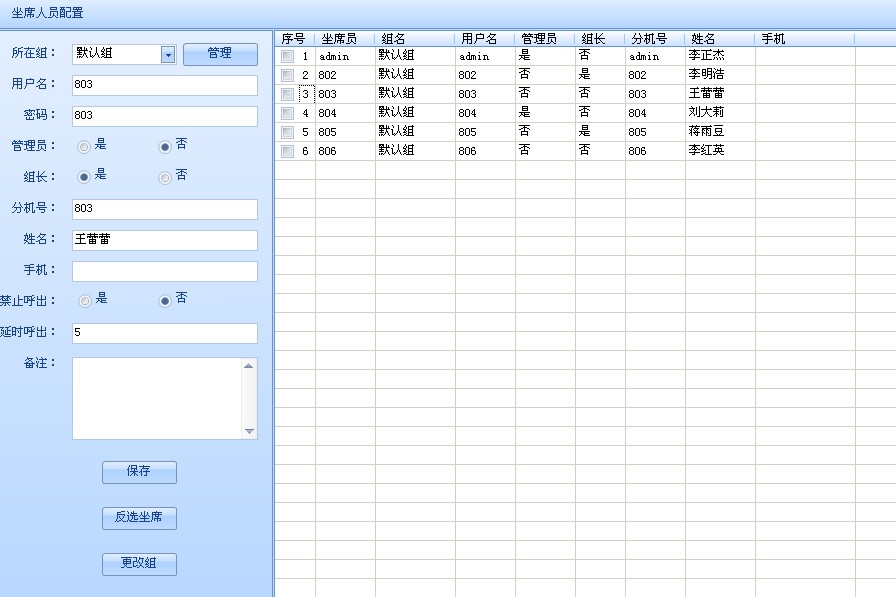Click the 反选坐席 button
This screenshot has height=597, width=896.
139,518
